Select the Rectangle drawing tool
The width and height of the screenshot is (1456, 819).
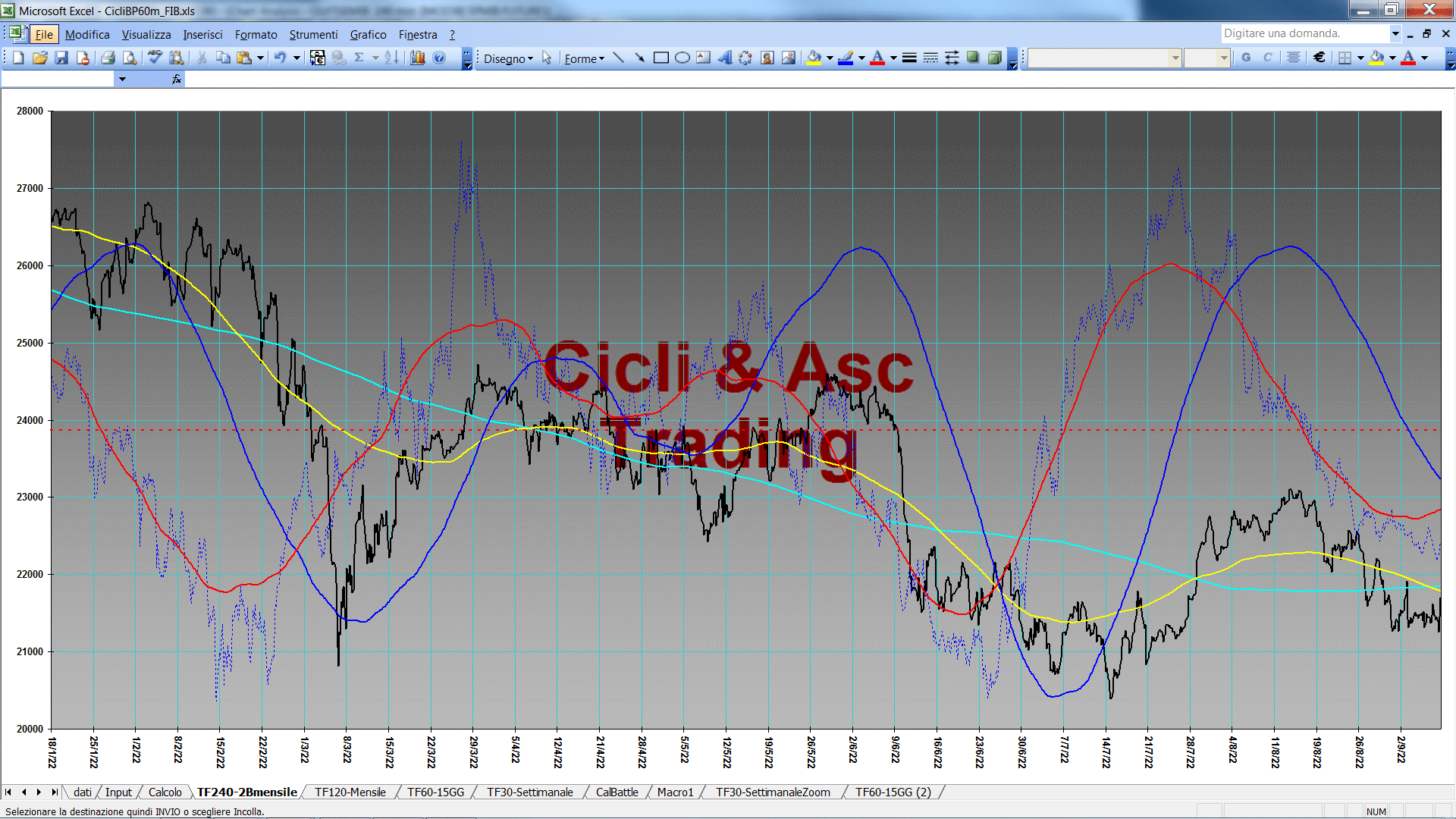click(x=661, y=58)
